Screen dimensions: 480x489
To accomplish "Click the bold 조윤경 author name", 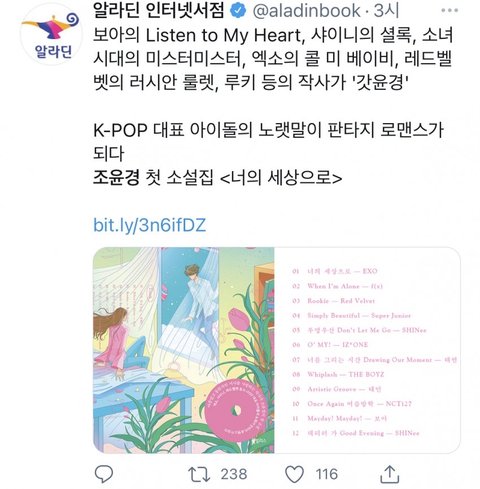I will 116,177.
